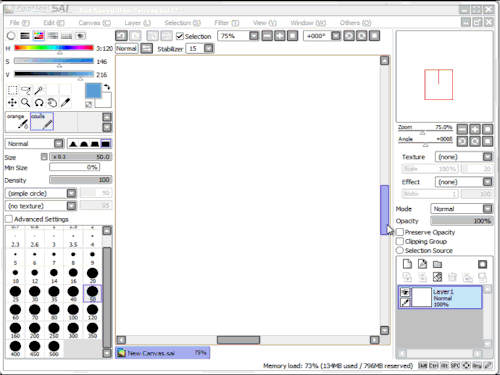Click the Normal view mode button

(126, 49)
